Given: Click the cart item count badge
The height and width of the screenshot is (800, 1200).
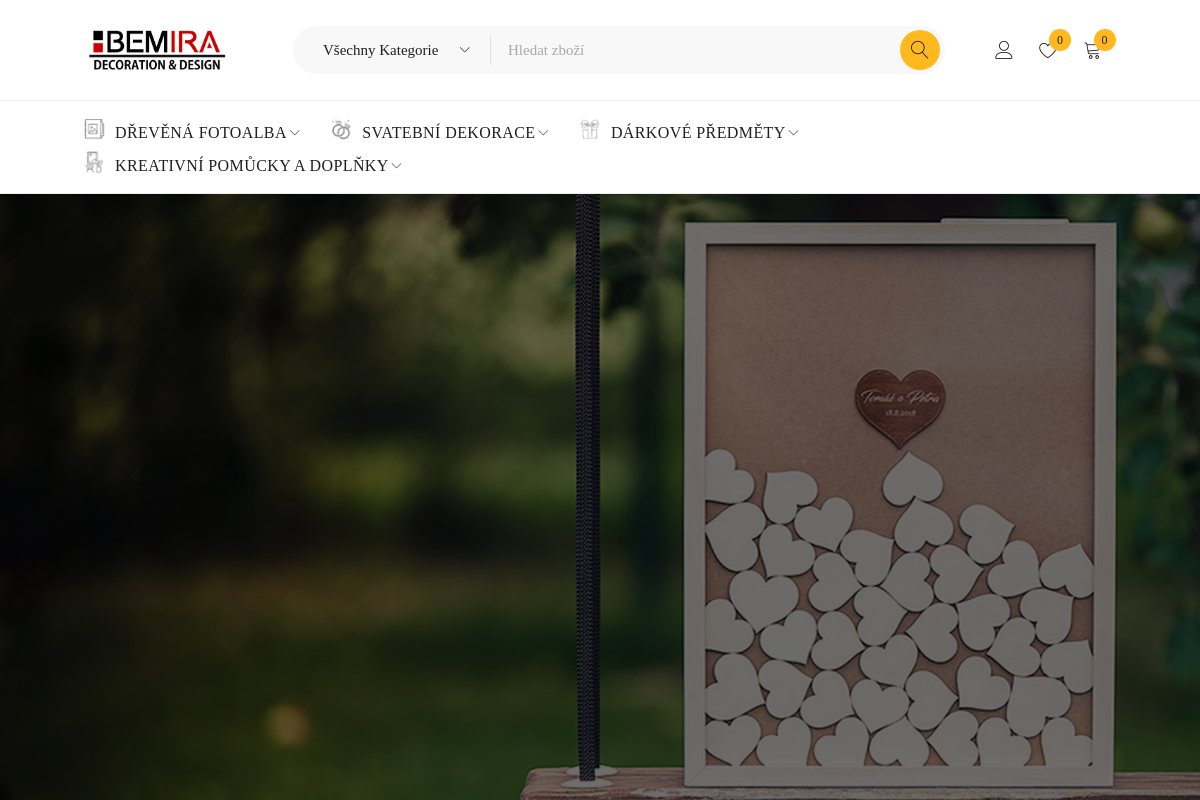Looking at the screenshot, I should tap(1104, 40).
